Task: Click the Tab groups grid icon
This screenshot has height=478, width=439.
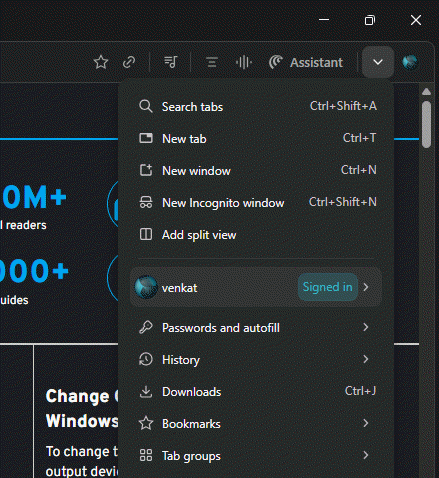Action: tap(146, 455)
